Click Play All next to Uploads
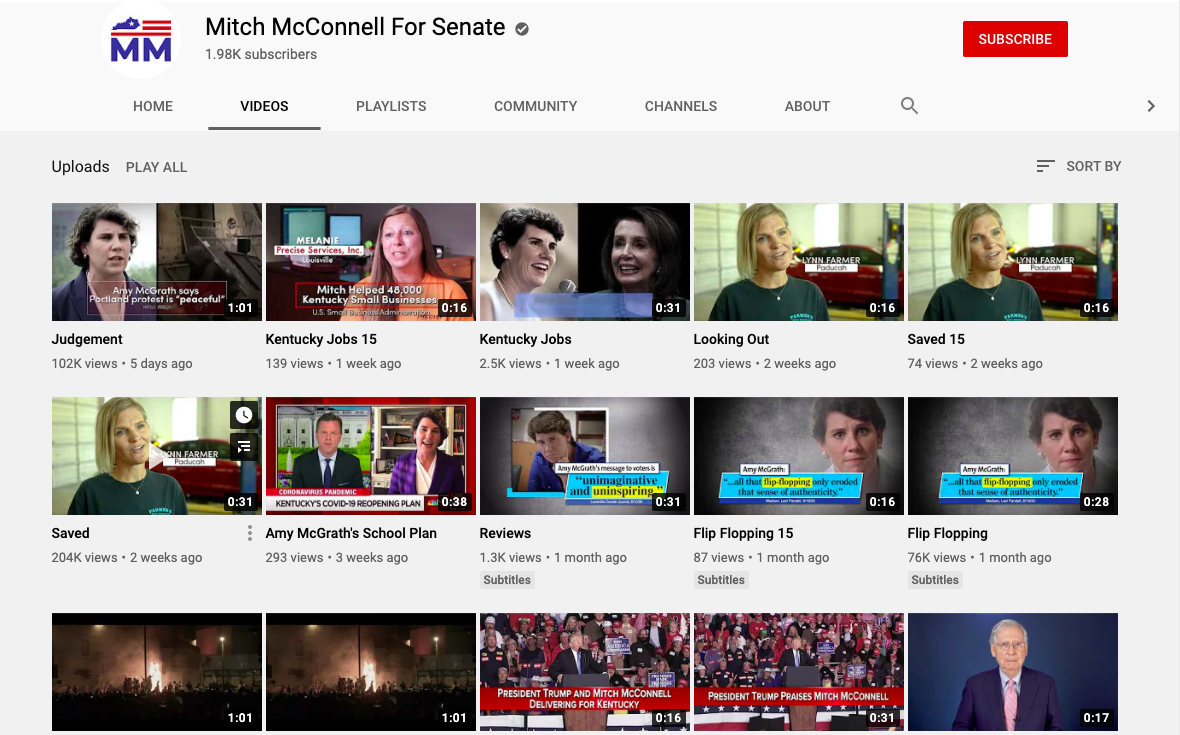Viewport: 1180px width, 735px height. coord(157,167)
